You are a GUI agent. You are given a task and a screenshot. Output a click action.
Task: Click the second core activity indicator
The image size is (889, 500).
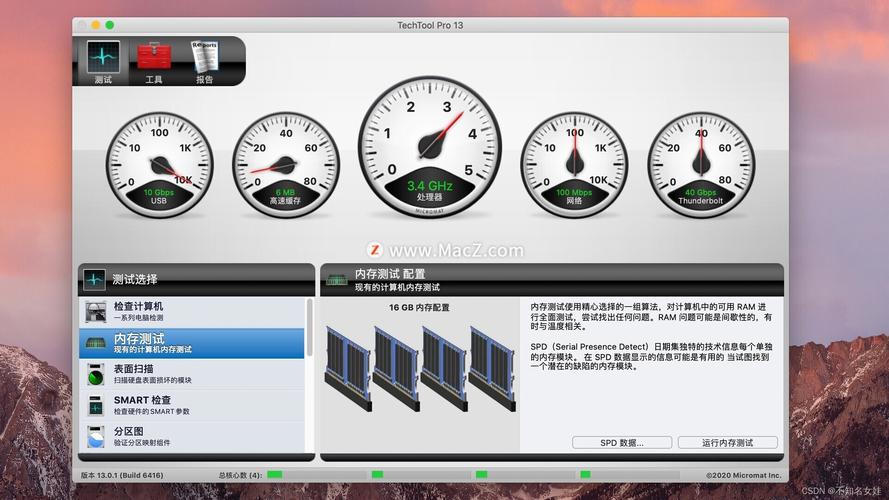[x=377, y=474]
